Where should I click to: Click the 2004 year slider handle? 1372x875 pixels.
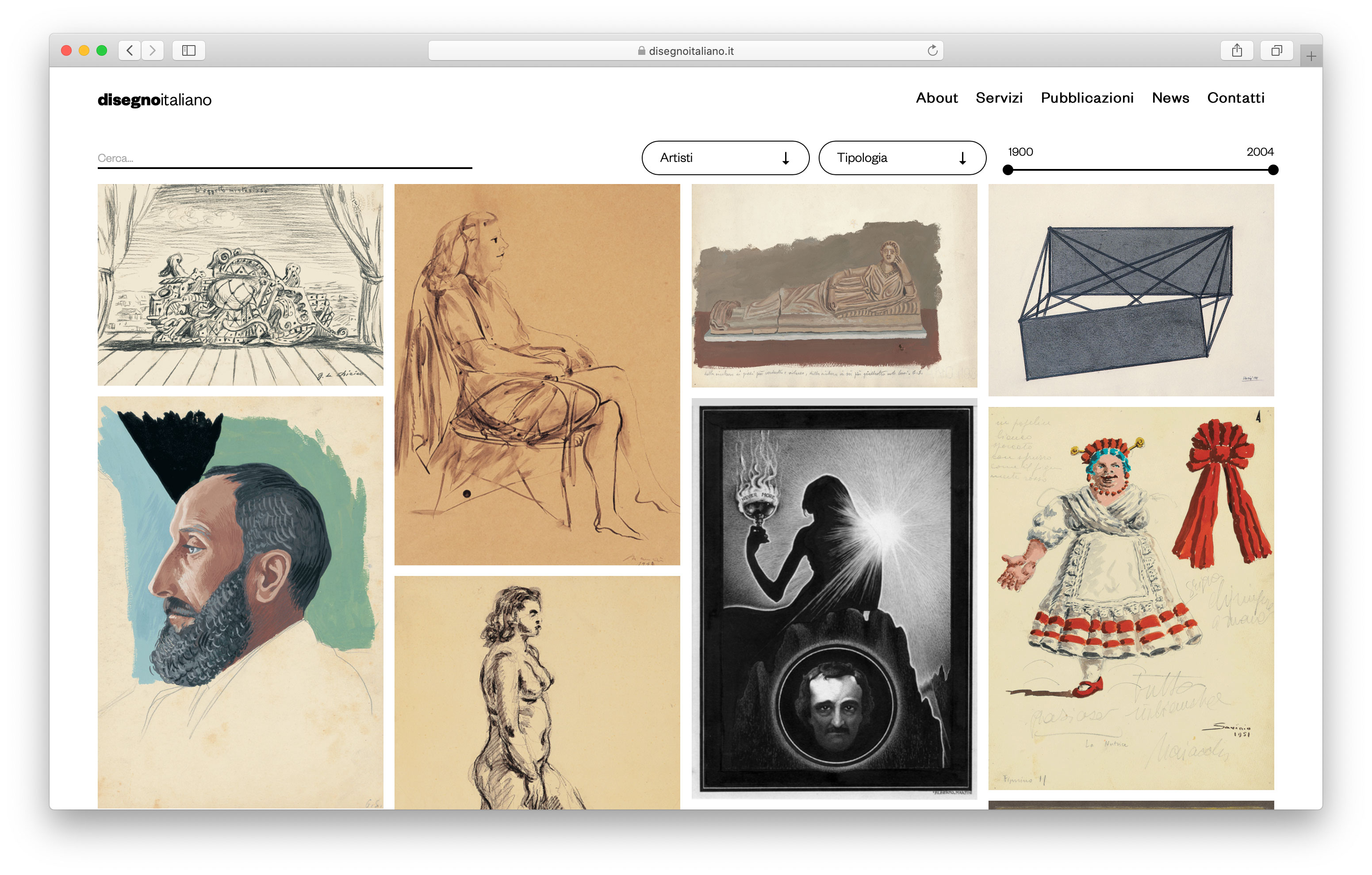pyautogui.click(x=1273, y=170)
